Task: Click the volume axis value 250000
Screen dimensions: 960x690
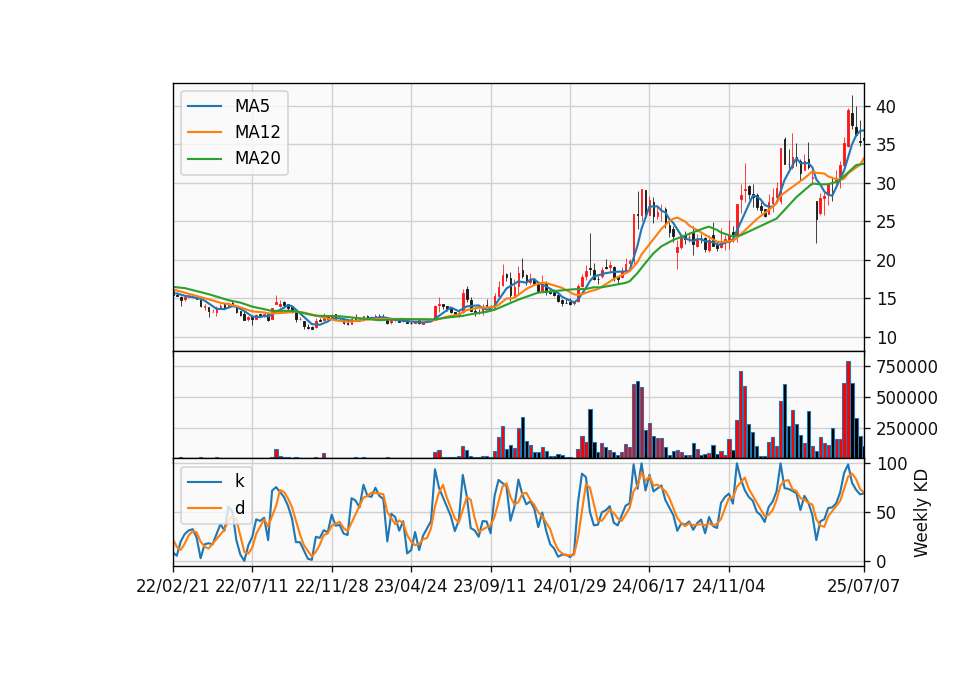Action: click(x=906, y=429)
